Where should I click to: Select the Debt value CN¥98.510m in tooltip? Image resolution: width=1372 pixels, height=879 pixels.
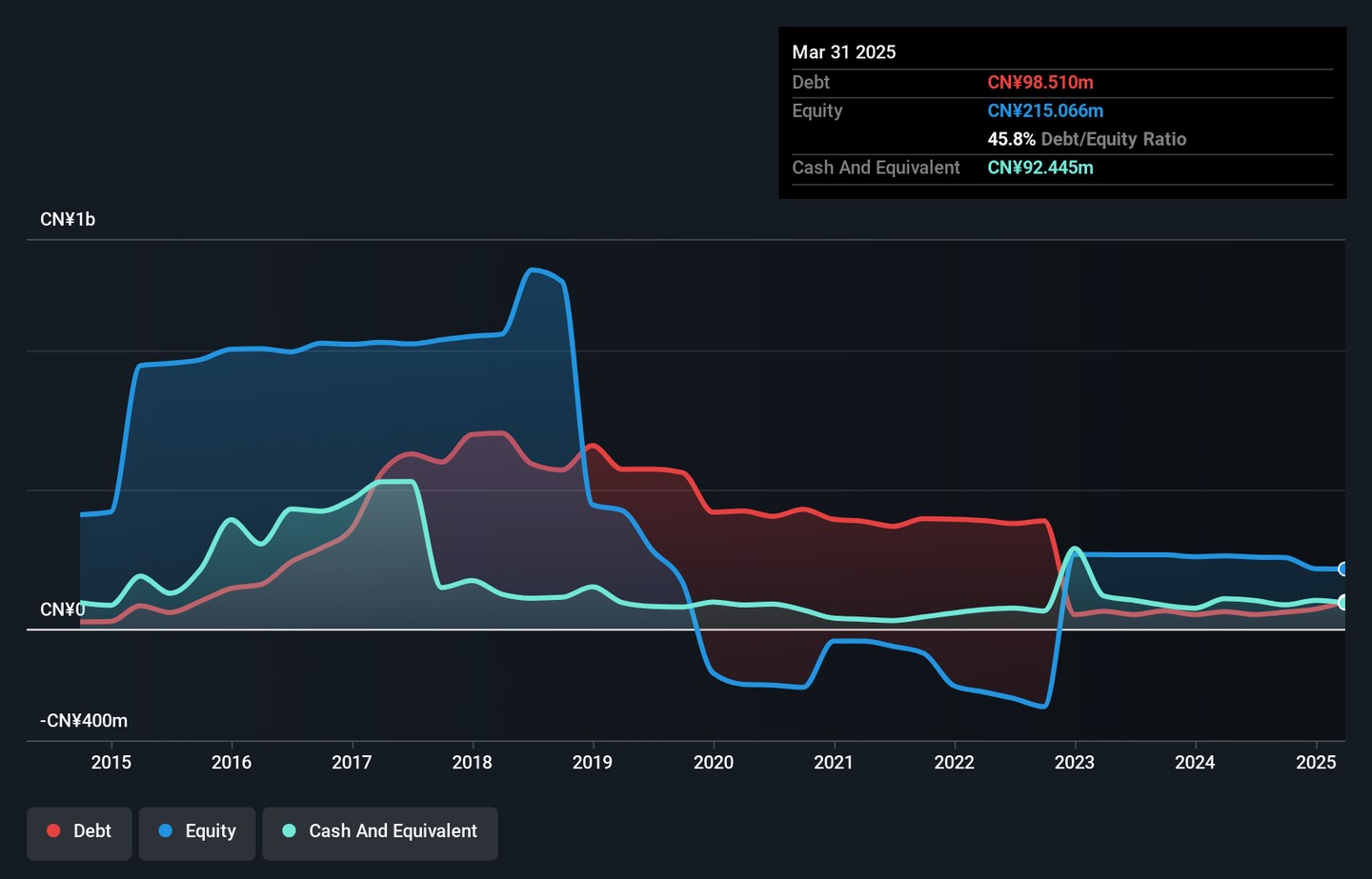1040,83
